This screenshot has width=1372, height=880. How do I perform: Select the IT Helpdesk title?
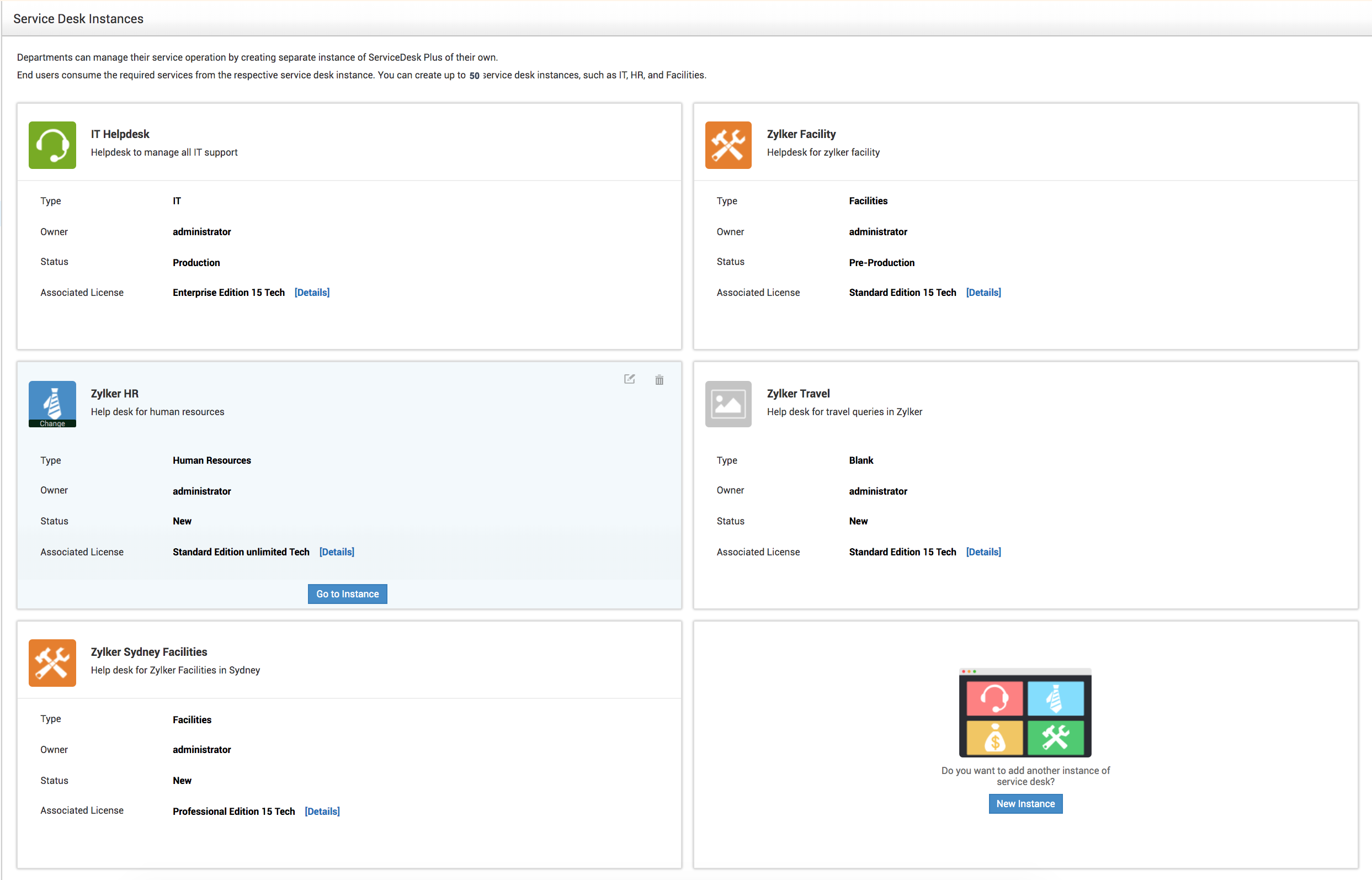(120, 134)
